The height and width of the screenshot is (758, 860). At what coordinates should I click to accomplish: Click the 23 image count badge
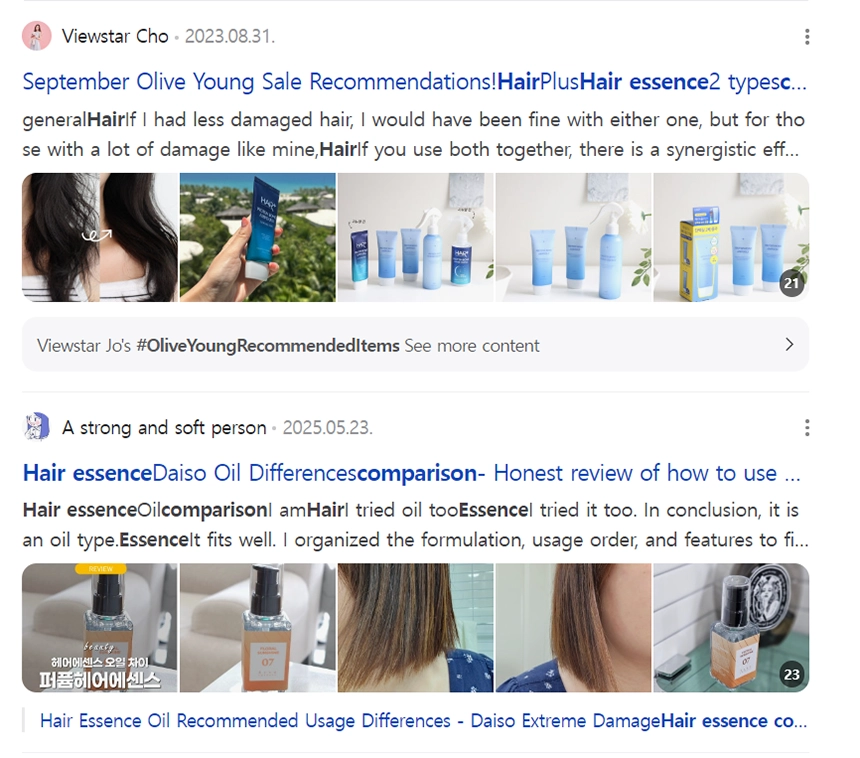791,674
